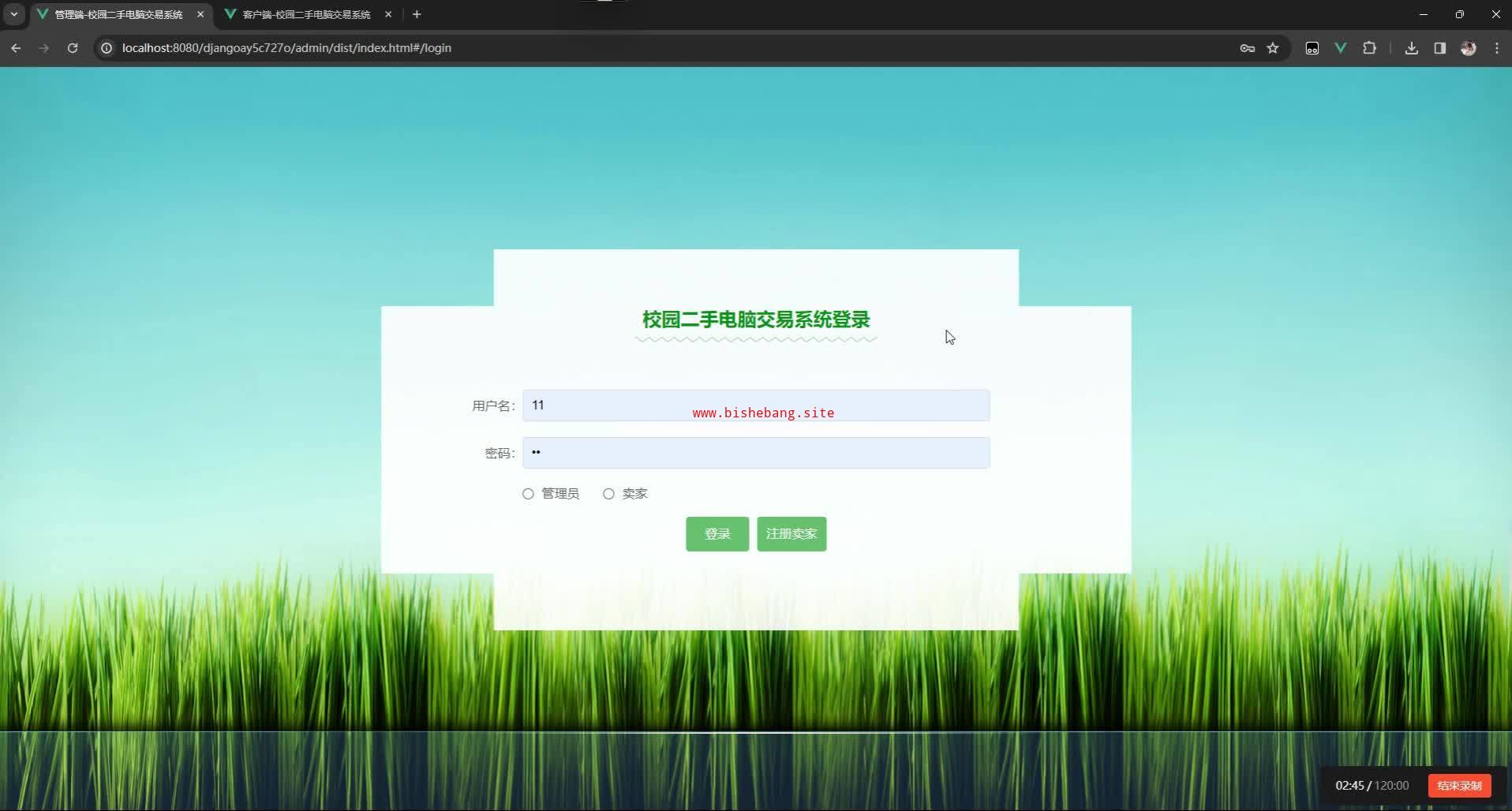1512x811 pixels.
Task: Open the saved passwords key icon
Action: point(1247,48)
